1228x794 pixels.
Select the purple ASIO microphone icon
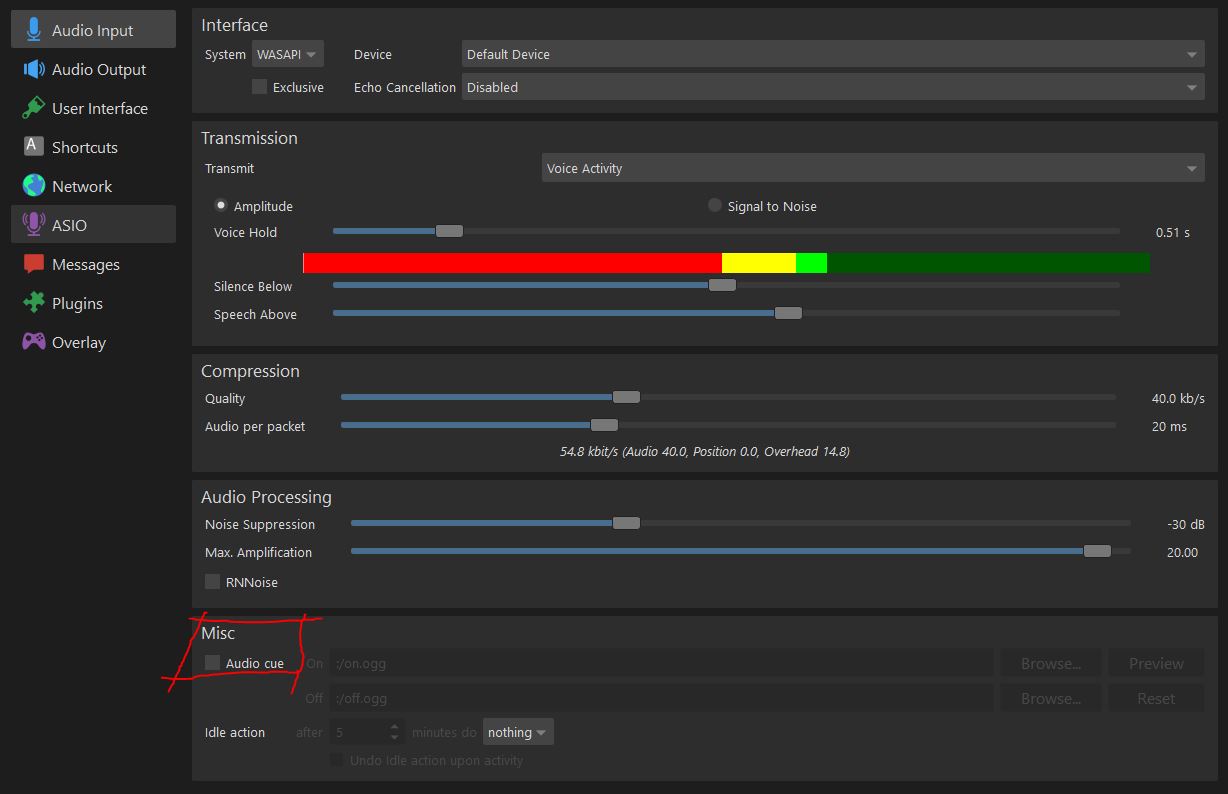pyautogui.click(x=34, y=225)
